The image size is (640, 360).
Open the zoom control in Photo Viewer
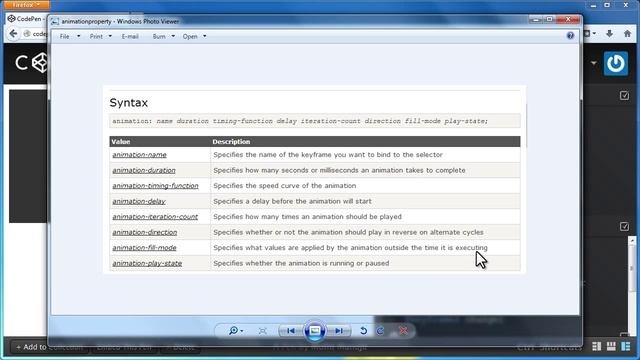point(236,331)
